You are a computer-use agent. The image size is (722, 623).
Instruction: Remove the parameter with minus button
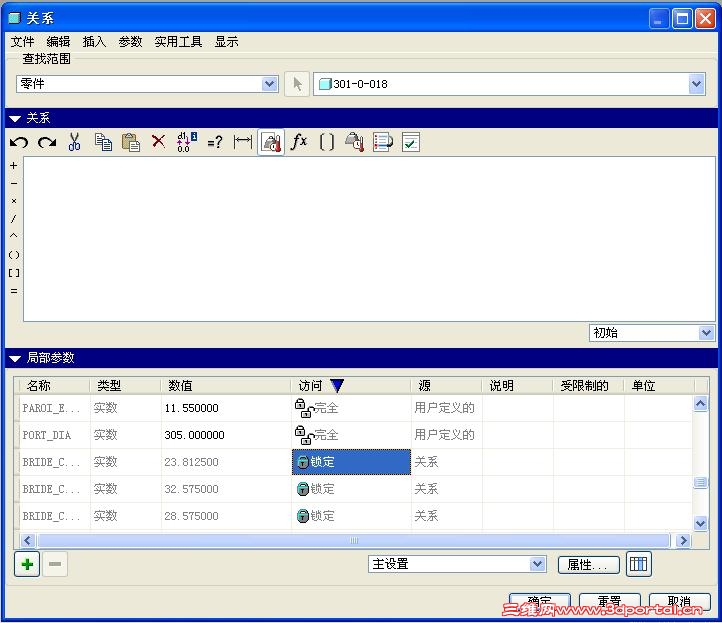click(x=55, y=564)
